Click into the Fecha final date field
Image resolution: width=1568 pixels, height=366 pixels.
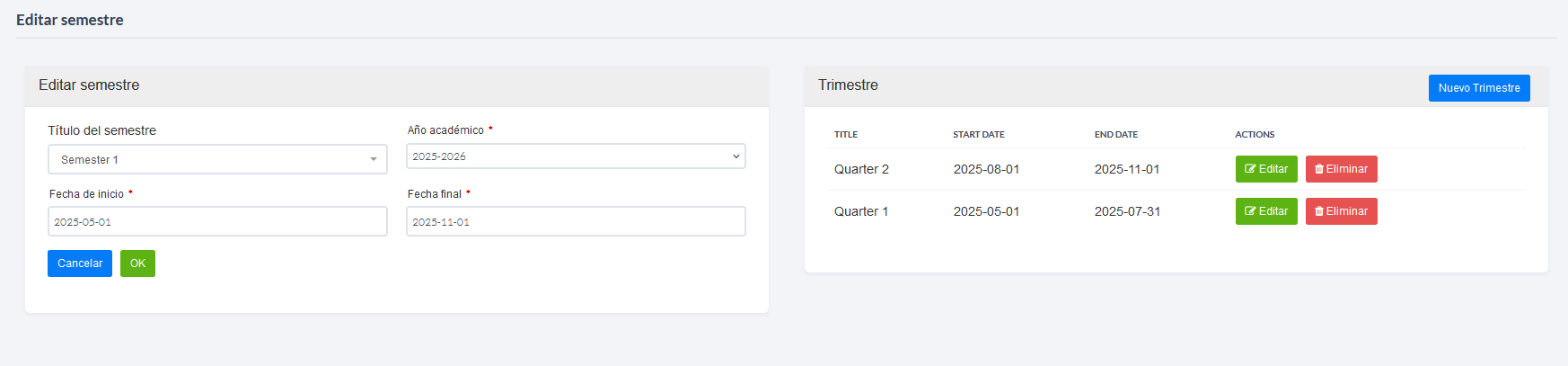tap(576, 221)
